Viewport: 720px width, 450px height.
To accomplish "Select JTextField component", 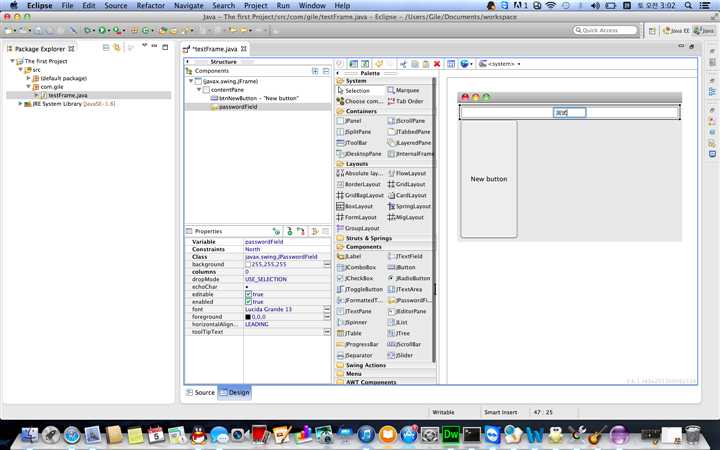I will (x=405, y=257).
